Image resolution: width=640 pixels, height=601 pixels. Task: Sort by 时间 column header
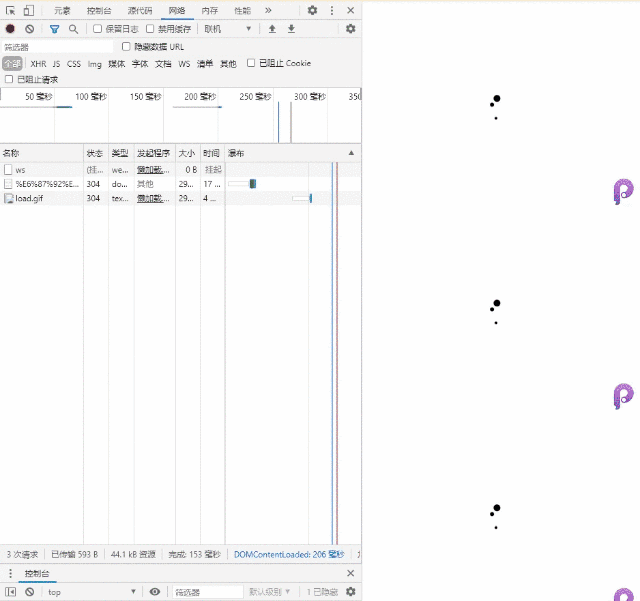tap(212, 153)
